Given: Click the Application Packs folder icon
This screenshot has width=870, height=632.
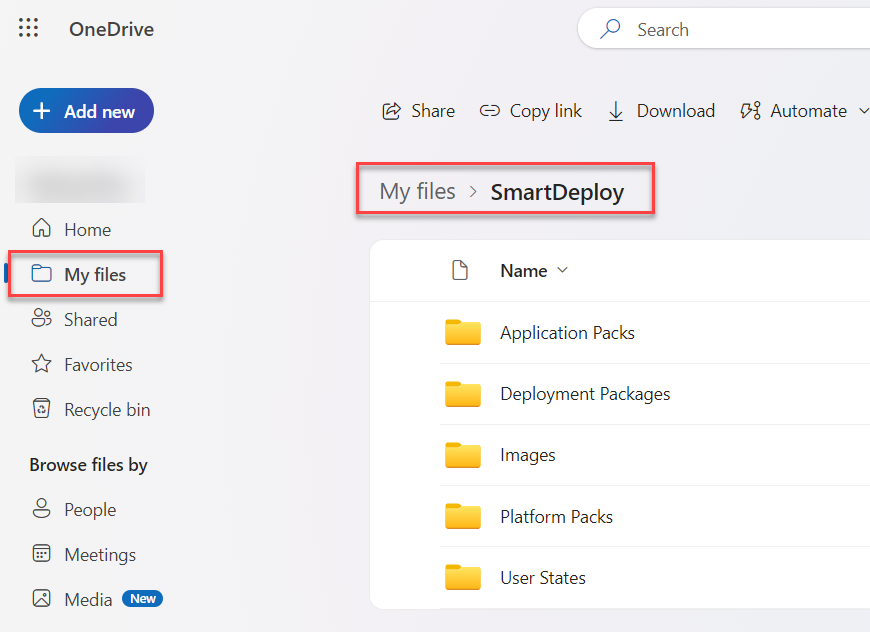Looking at the screenshot, I should [x=463, y=332].
